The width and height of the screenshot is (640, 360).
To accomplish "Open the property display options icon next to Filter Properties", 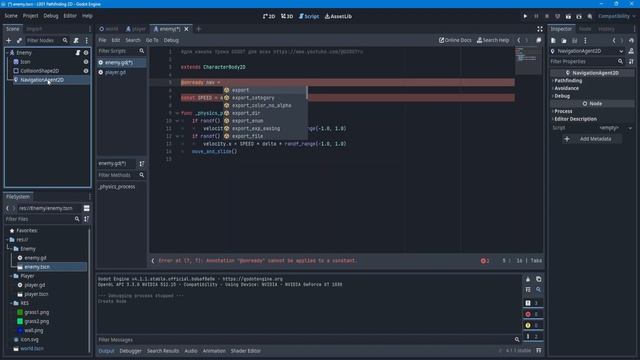I will click(631, 61).
